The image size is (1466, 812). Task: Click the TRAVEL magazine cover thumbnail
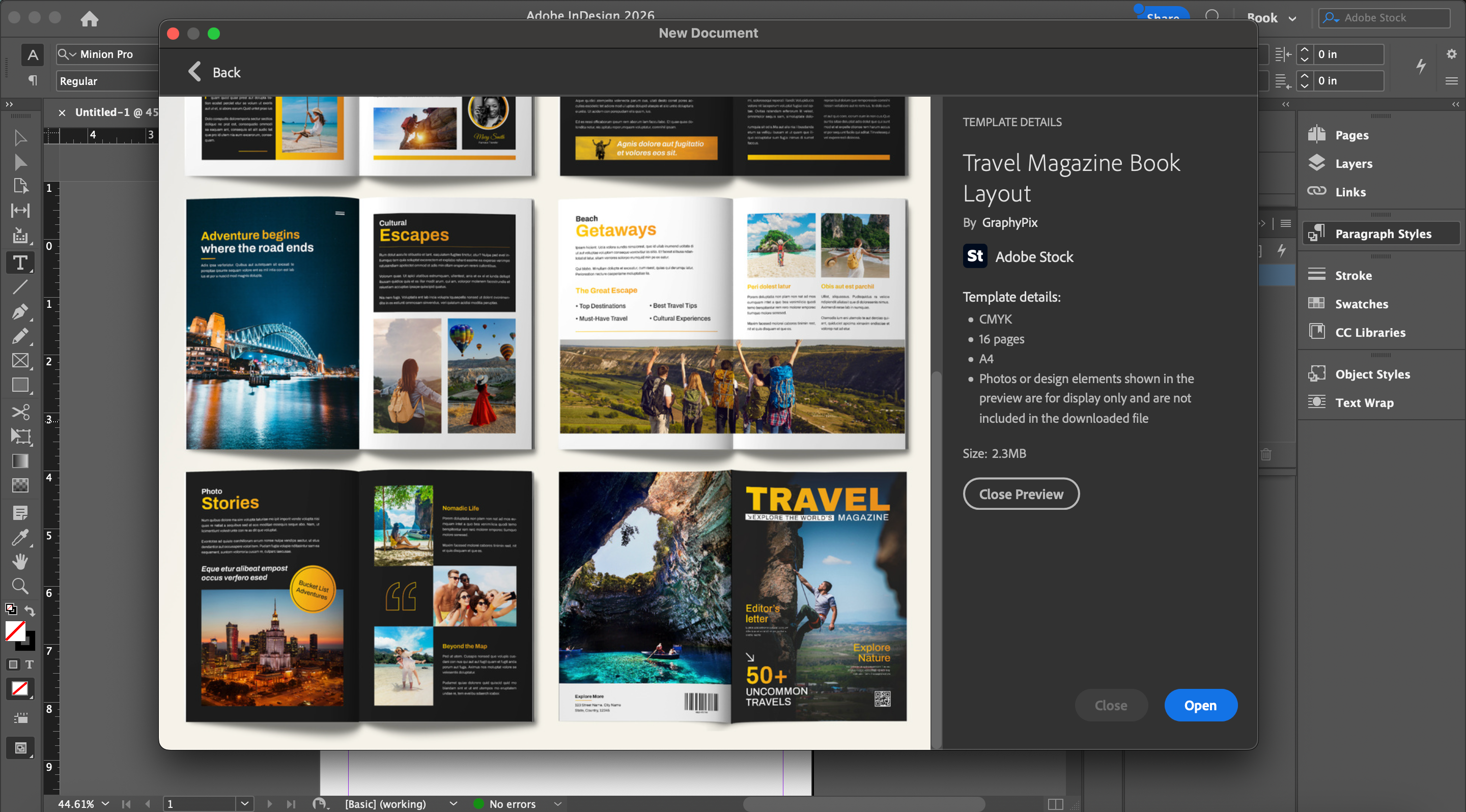pos(819,596)
